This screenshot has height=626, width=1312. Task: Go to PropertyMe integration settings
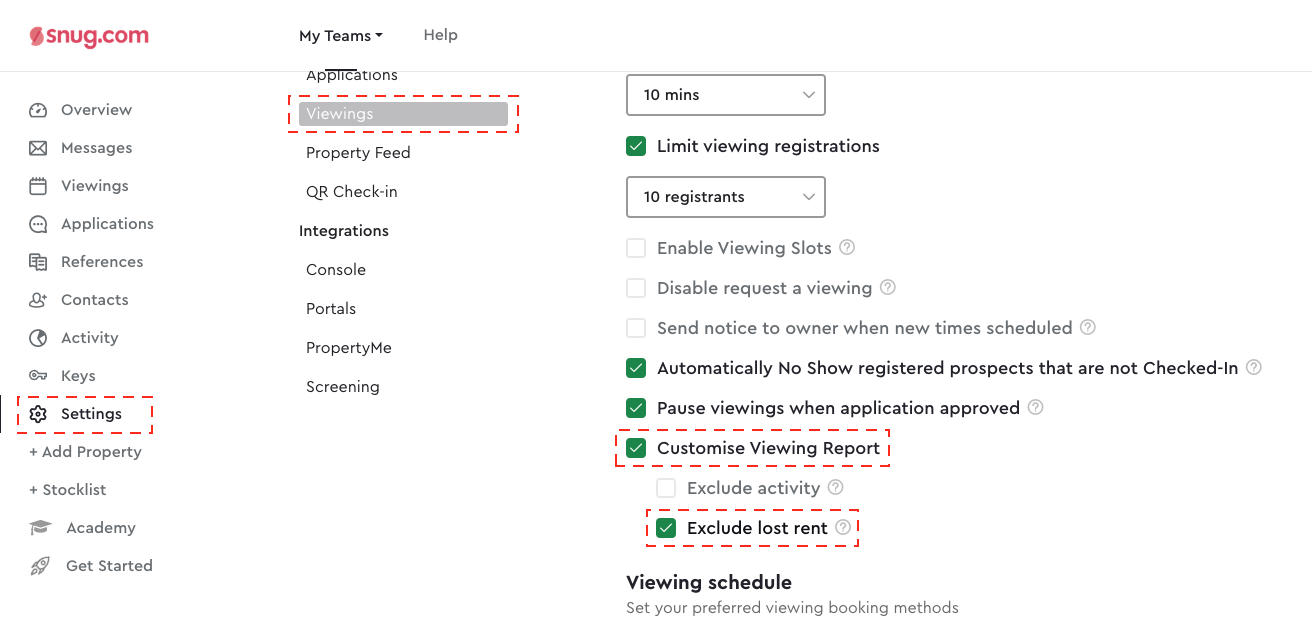click(x=348, y=348)
